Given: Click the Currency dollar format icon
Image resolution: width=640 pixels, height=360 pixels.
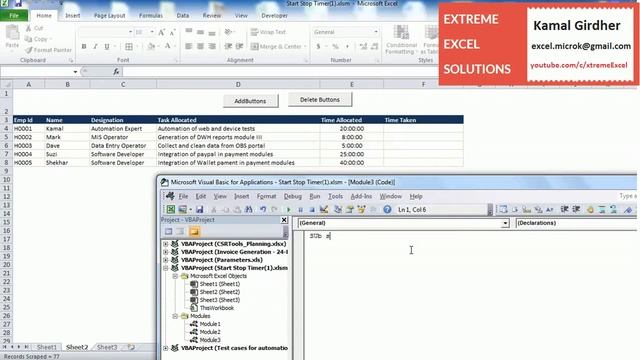Looking at the screenshot, I should pos(318,47).
